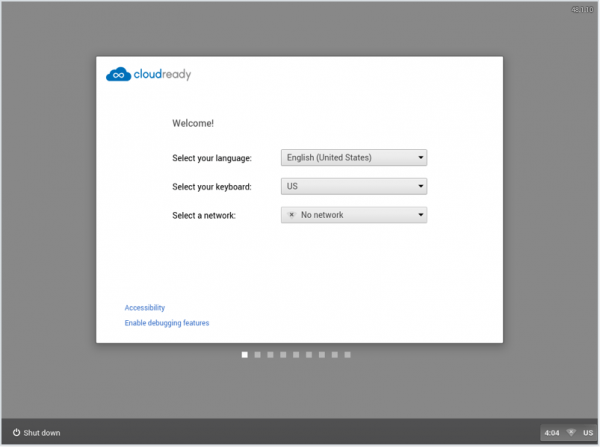Viewport: 600px width, 447px height.
Task: Click the Welcome! heading text
Action: pyautogui.click(x=193, y=123)
